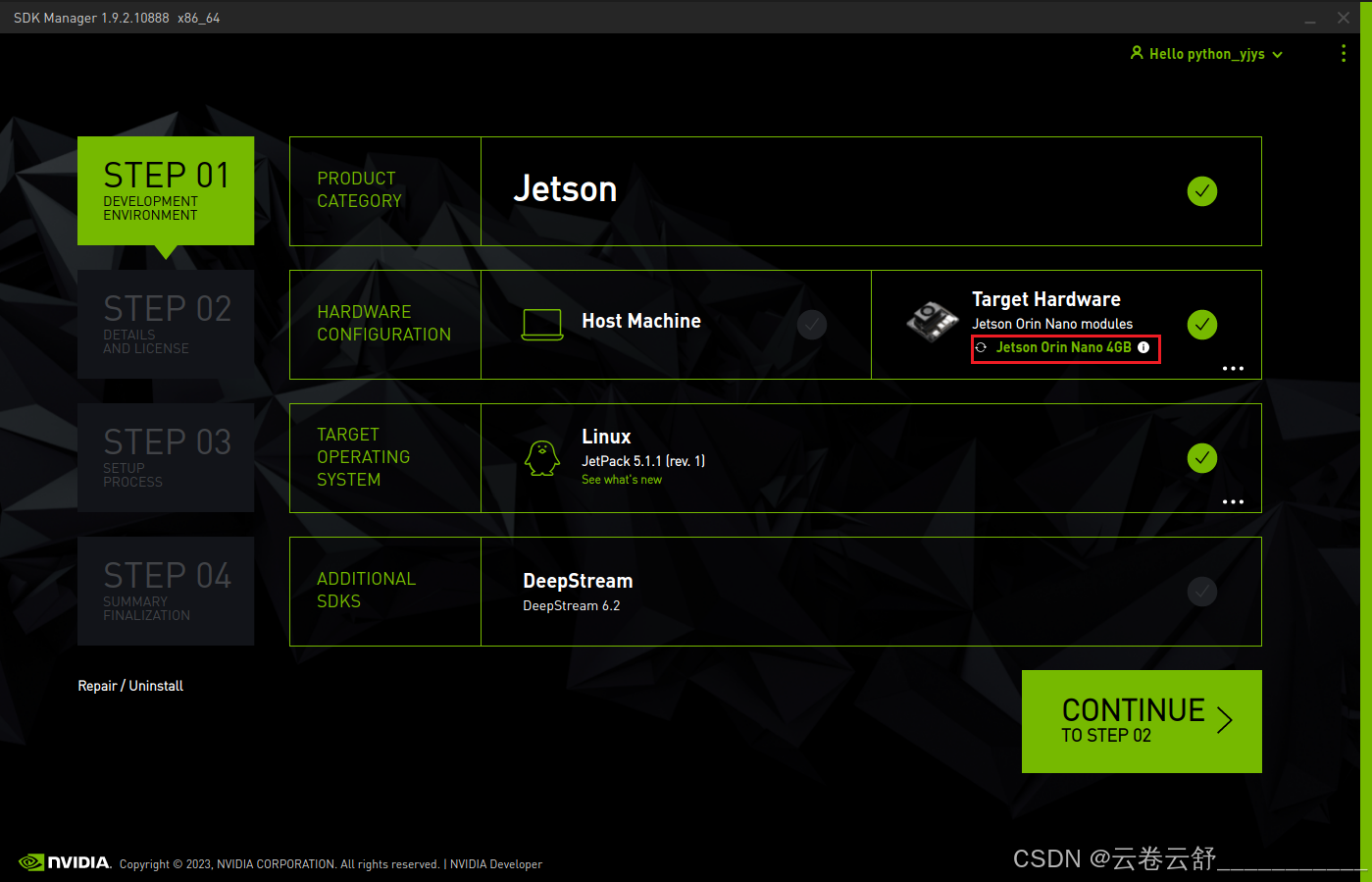Toggle the Host Machine checkmark

click(x=812, y=325)
